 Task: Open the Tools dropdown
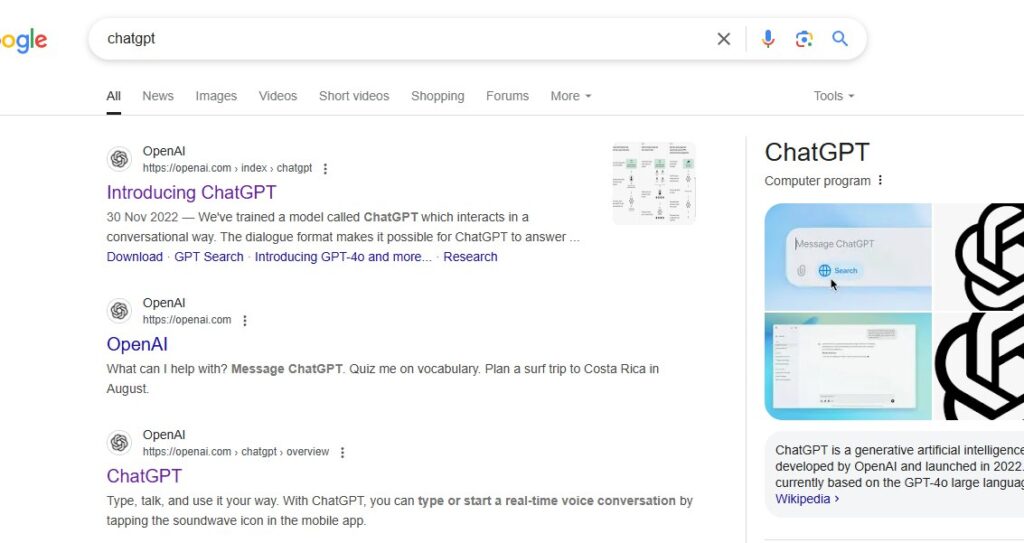click(834, 96)
